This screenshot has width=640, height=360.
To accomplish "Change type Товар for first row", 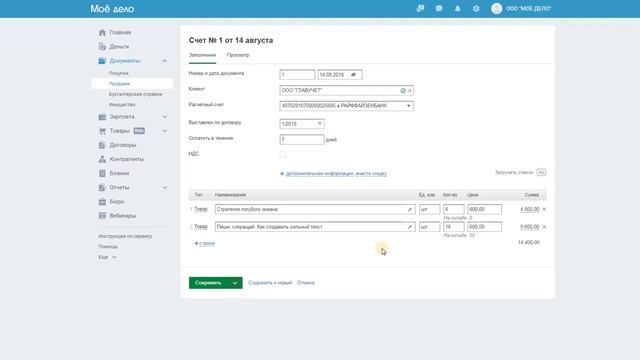I will point(200,209).
